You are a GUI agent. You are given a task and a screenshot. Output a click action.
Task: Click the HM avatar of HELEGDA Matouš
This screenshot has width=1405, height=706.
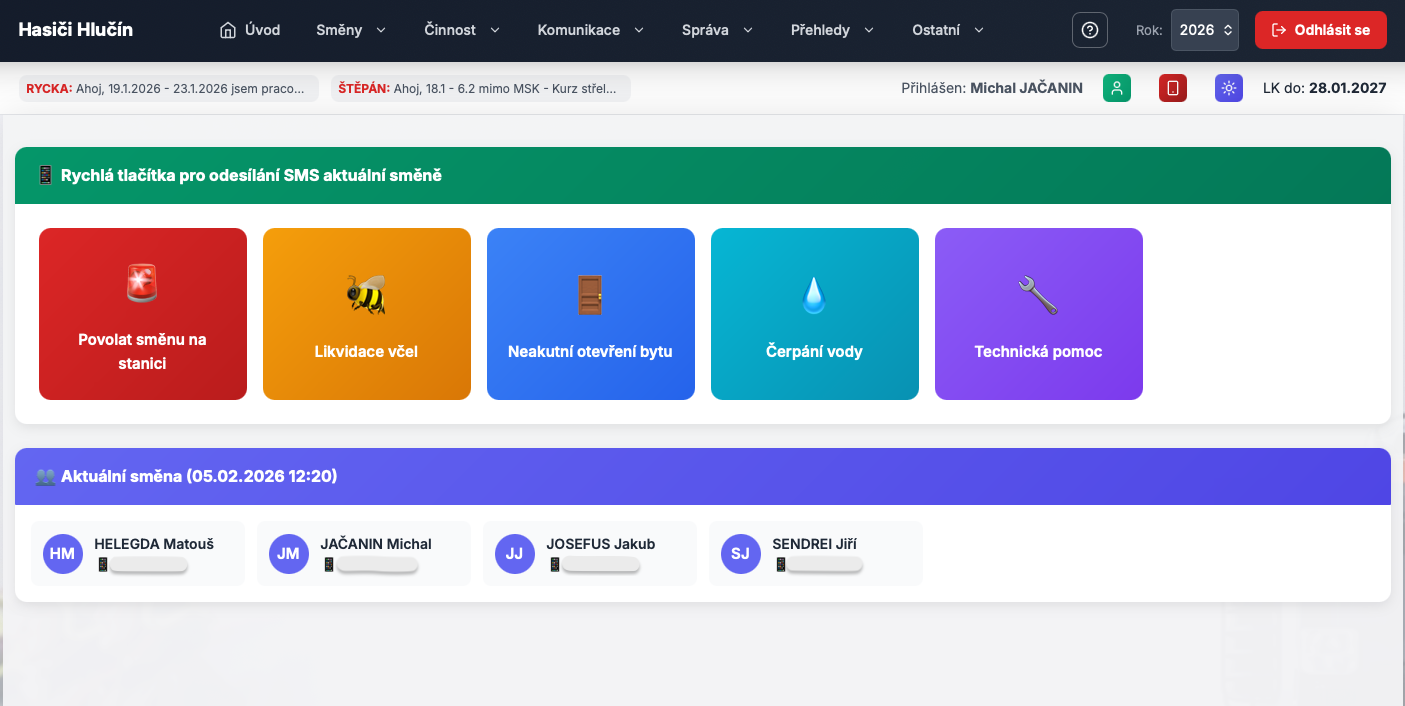click(x=62, y=554)
